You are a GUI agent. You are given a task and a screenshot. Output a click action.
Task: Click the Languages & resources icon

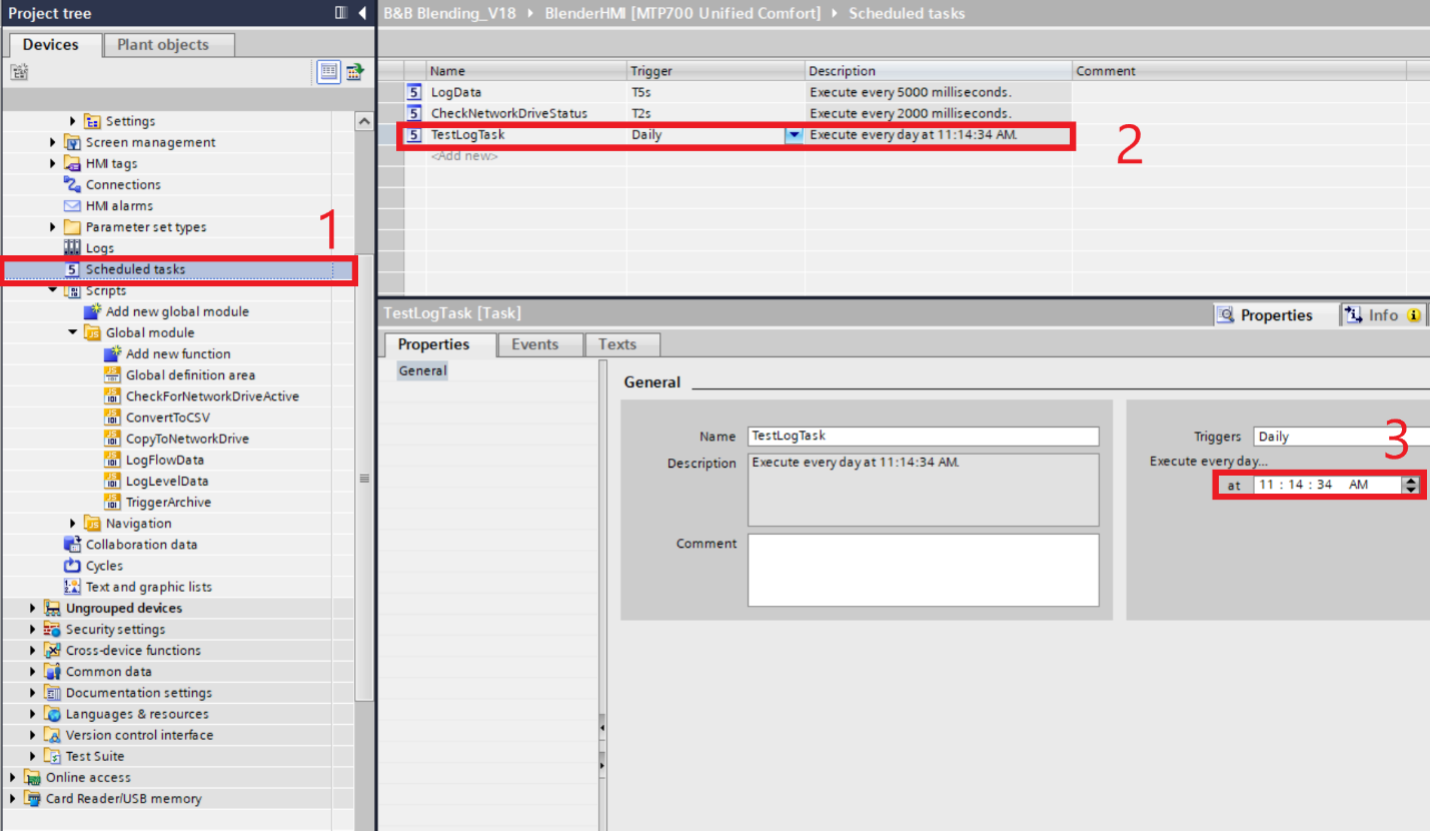point(52,714)
